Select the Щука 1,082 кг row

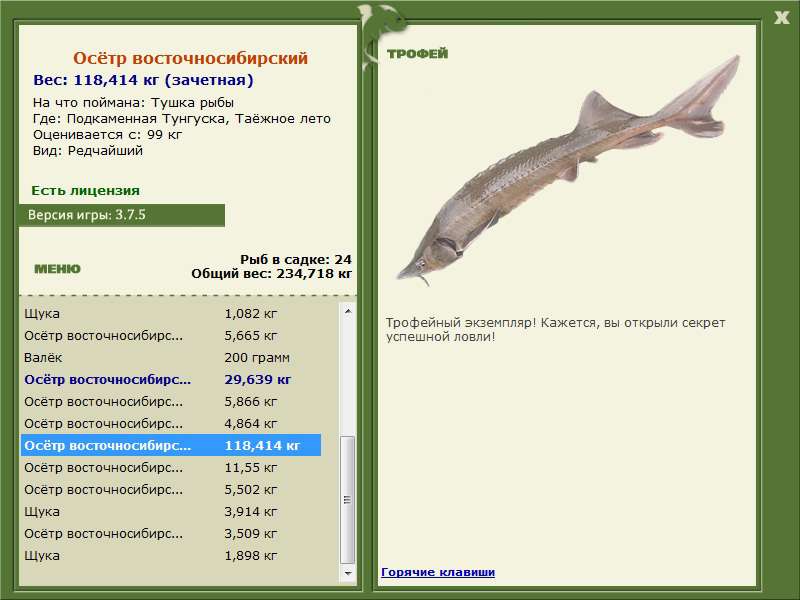pos(171,313)
